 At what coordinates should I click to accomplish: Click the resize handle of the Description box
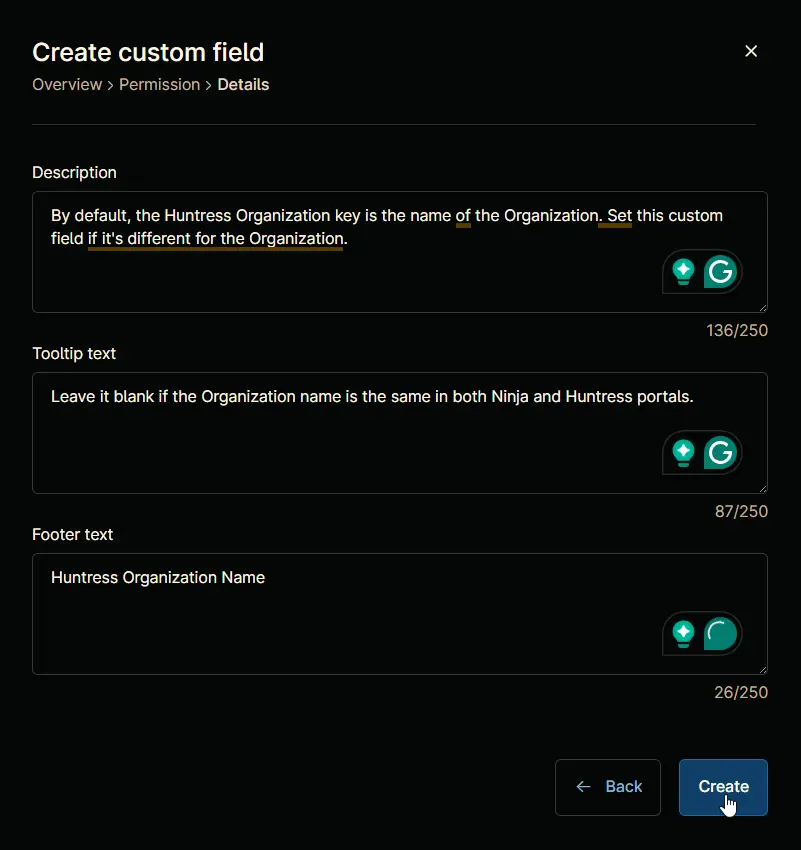763,307
